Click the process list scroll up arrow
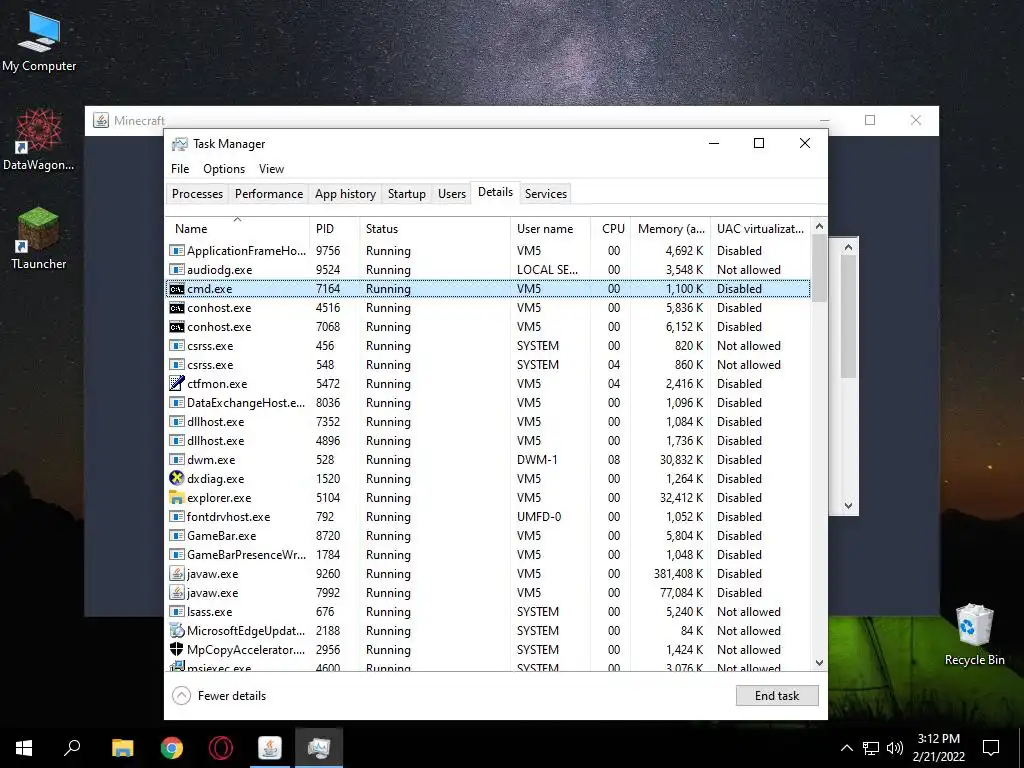Image resolution: width=1024 pixels, height=768 pixels. point(819,226)
